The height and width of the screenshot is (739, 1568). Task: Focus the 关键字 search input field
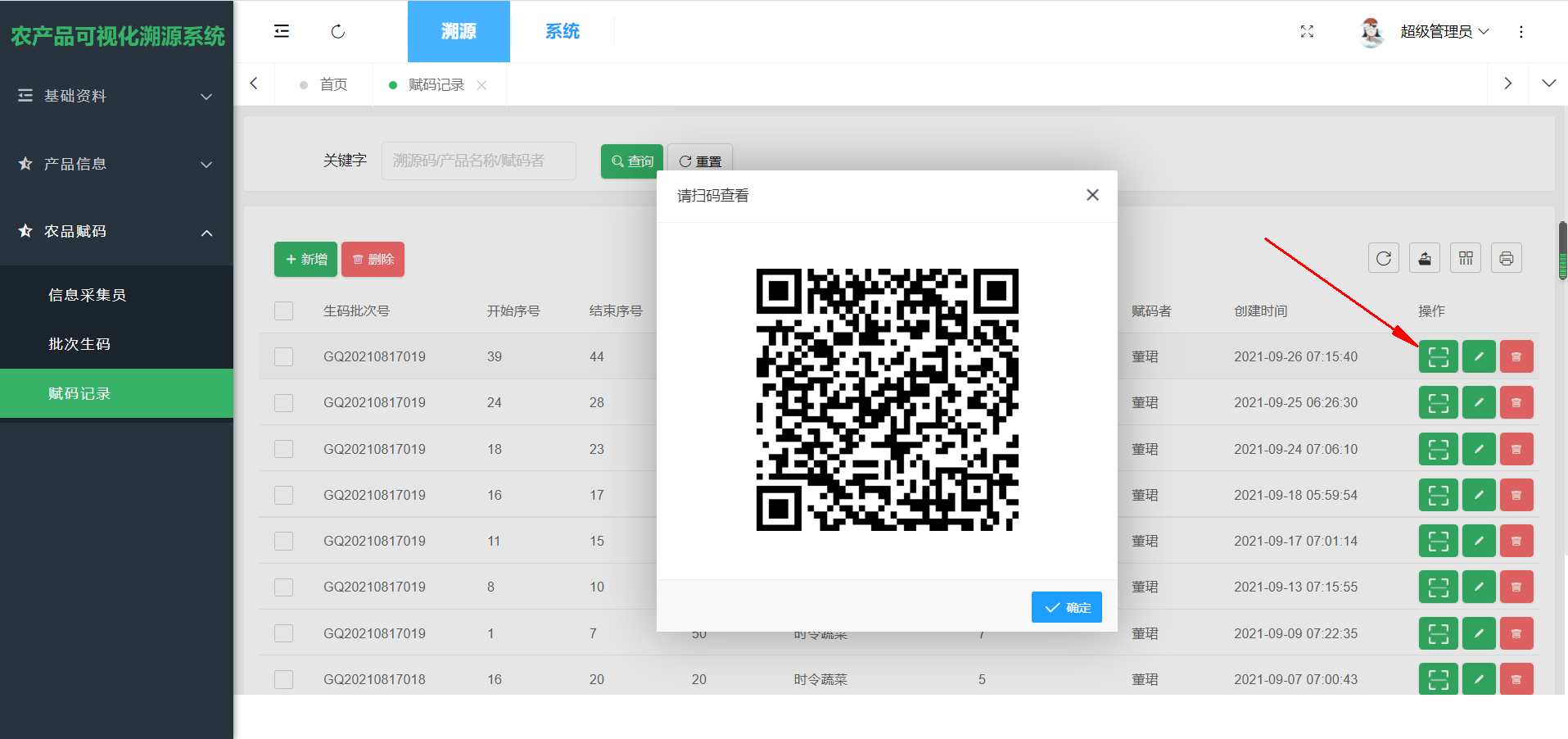point(479,161)
